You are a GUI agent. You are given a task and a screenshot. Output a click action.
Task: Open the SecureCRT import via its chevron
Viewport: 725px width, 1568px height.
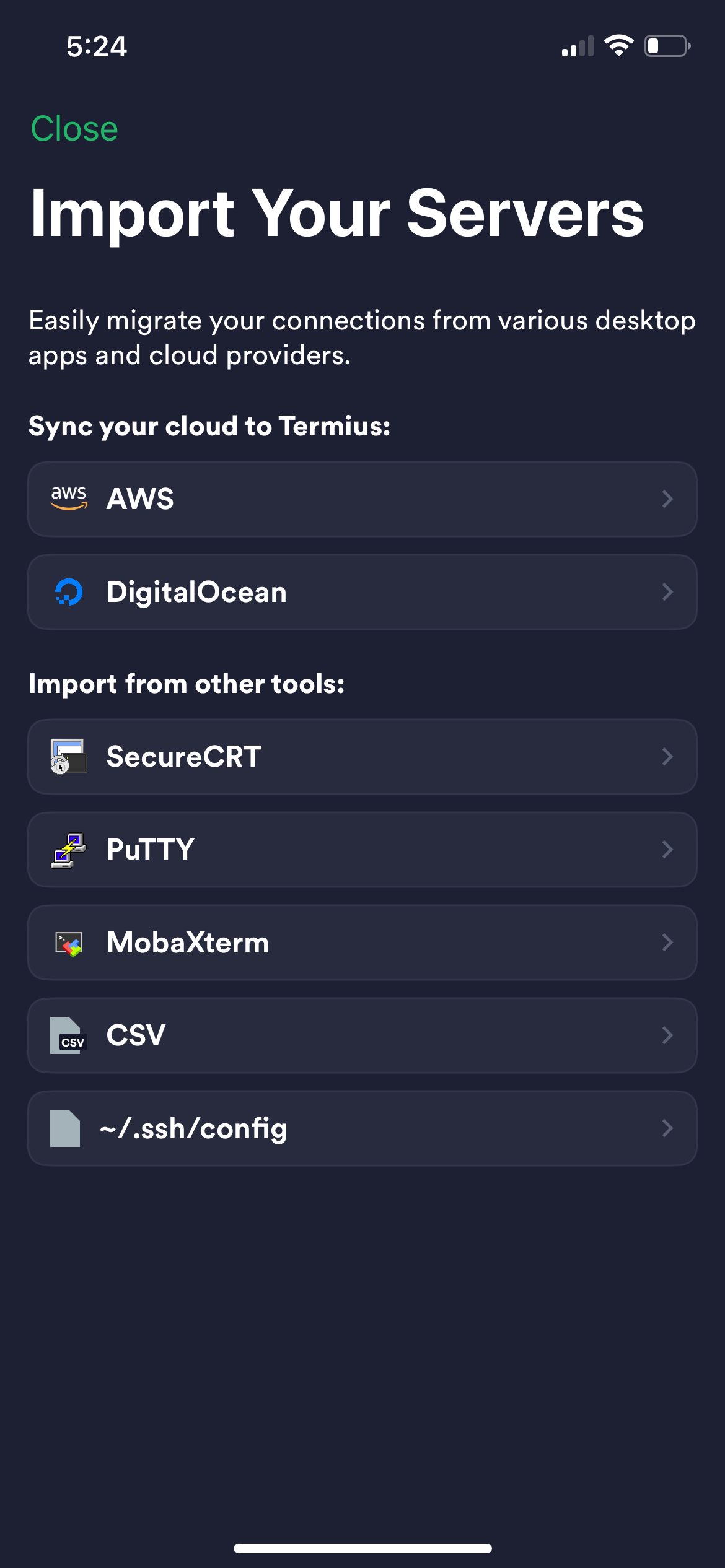668,756
